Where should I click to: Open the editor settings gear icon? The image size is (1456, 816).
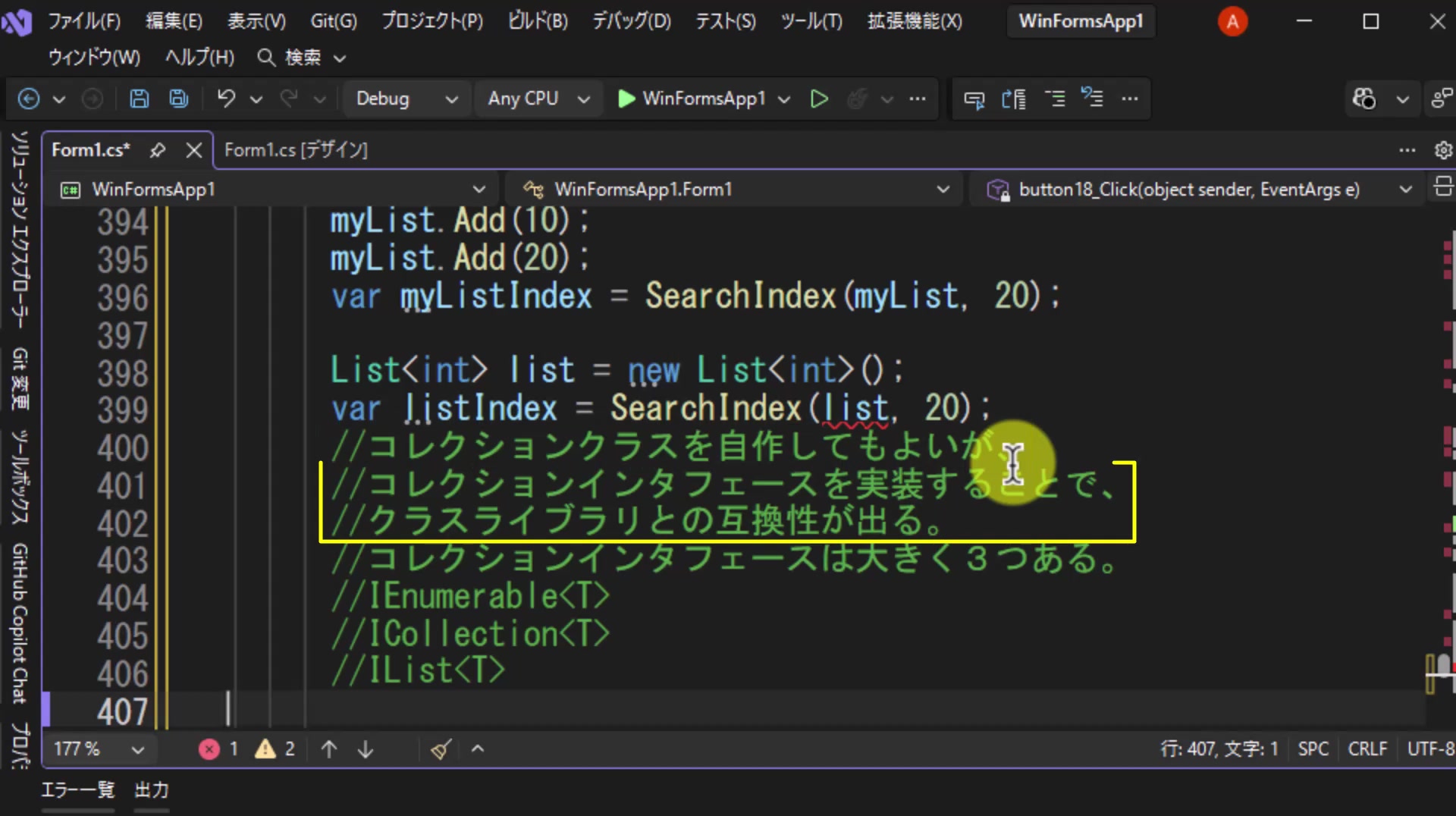[x=1443, y=150]
